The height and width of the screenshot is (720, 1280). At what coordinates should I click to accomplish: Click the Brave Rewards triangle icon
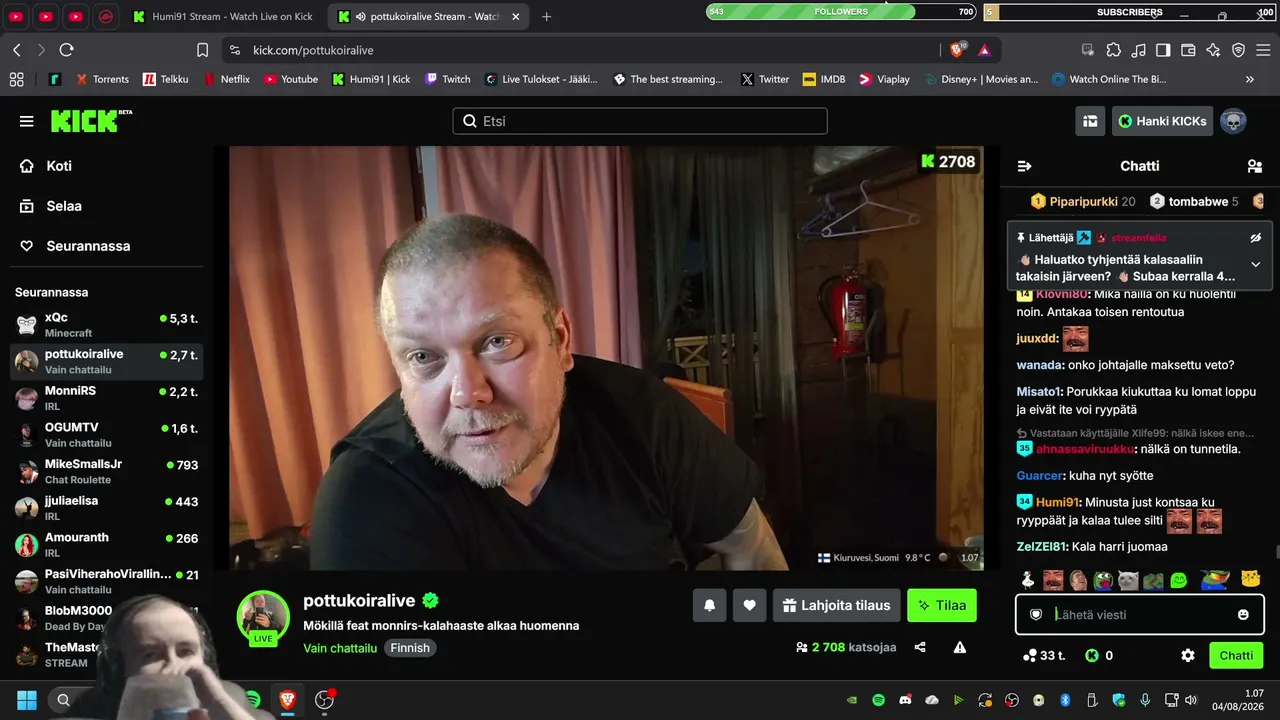coord(984,50)
